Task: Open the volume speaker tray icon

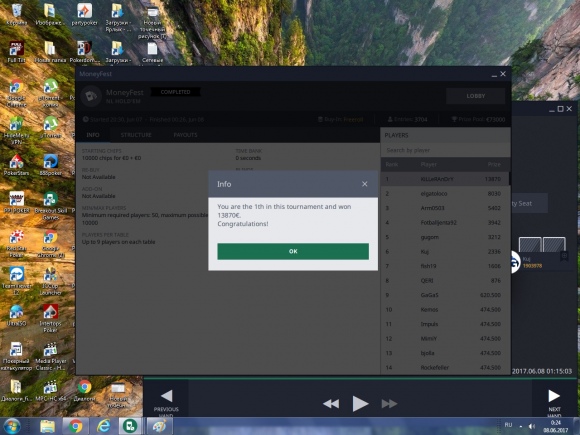Action: [532, 426]
